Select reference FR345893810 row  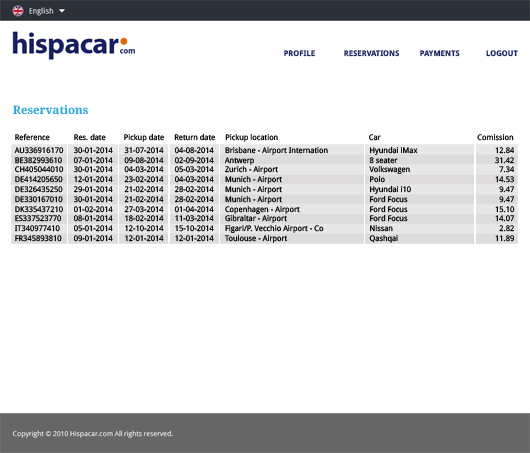click(x=264, y=238)
